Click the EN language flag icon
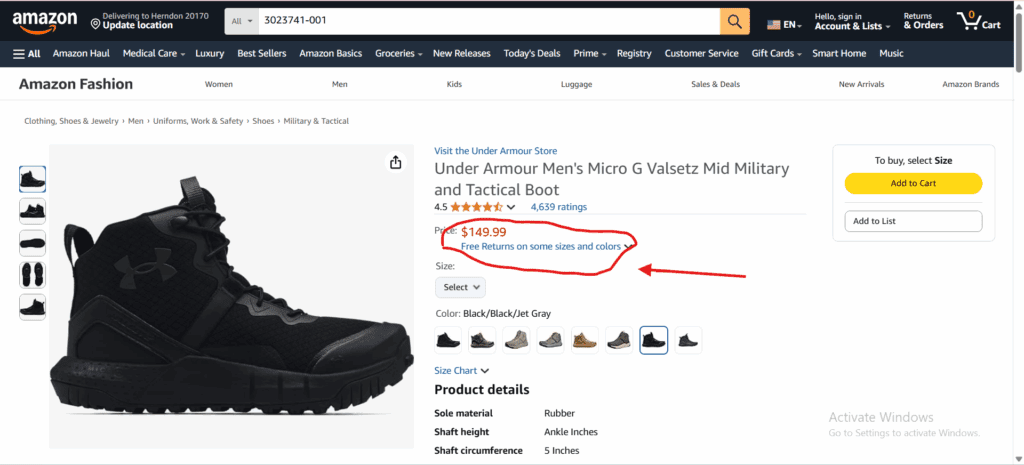The width and height of the screenshot is (1024, 465). click(x=773, y=24)
